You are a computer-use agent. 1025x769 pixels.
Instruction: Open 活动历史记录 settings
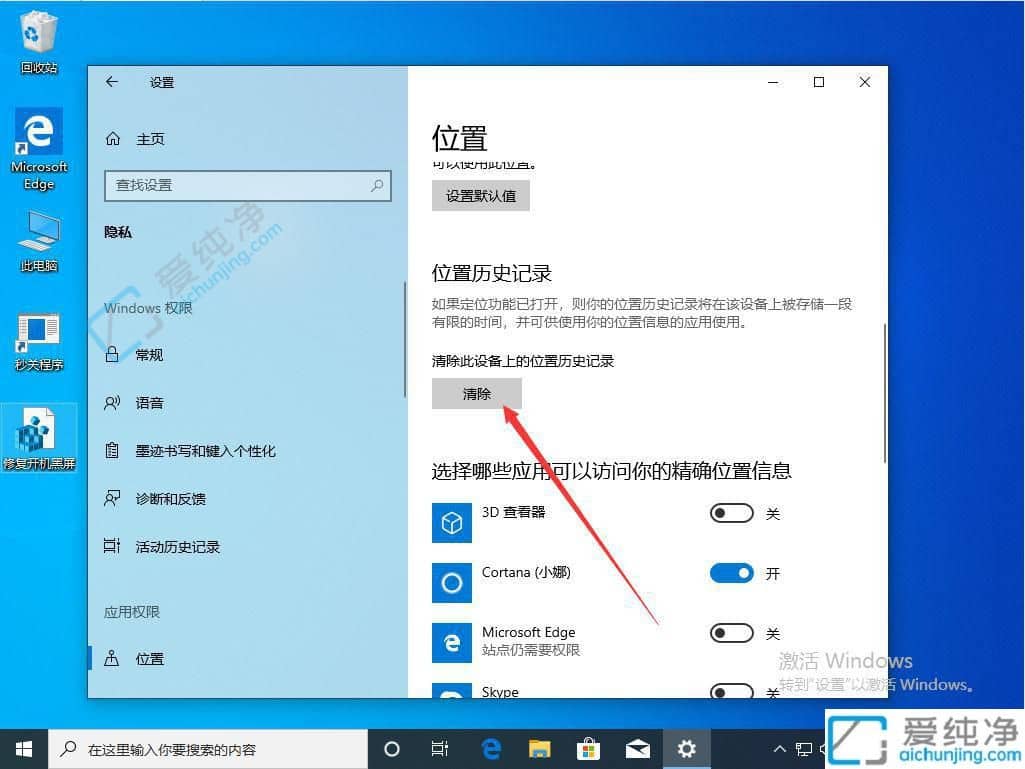[x=177, y=547]
